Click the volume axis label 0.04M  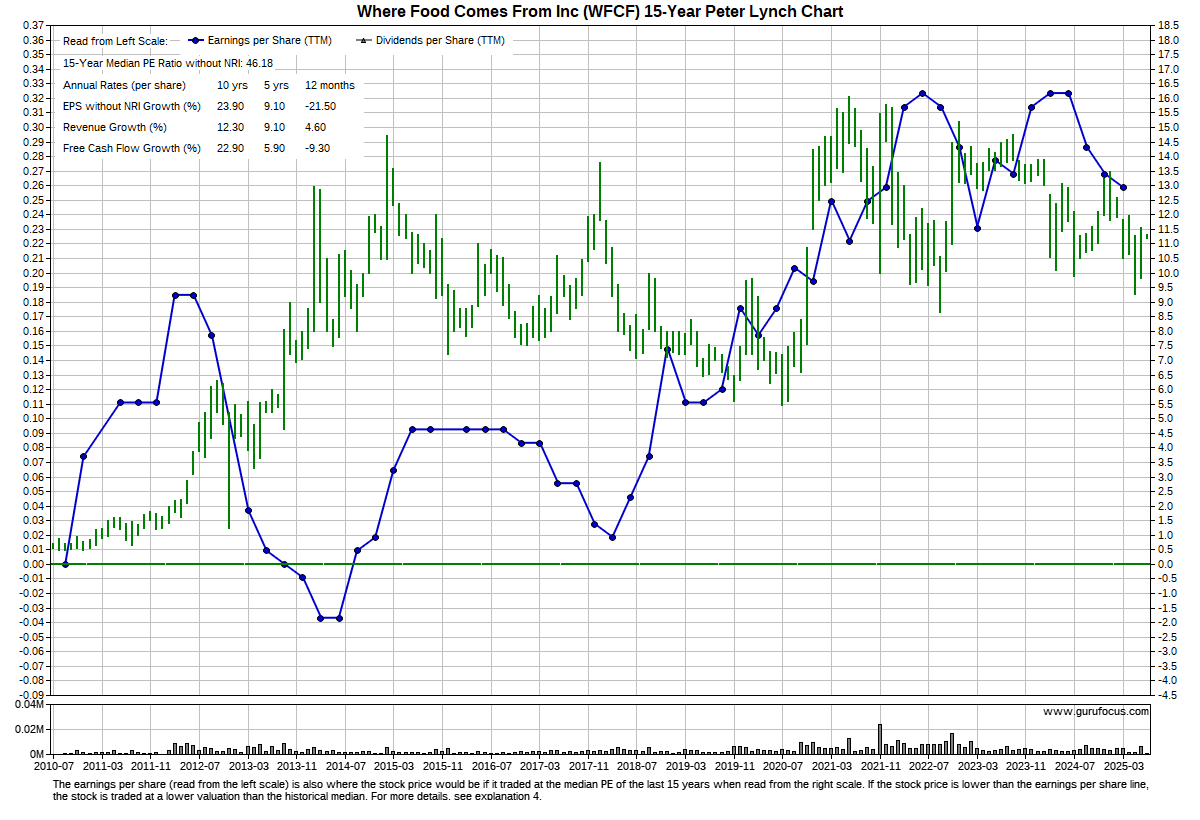[30, 705]
